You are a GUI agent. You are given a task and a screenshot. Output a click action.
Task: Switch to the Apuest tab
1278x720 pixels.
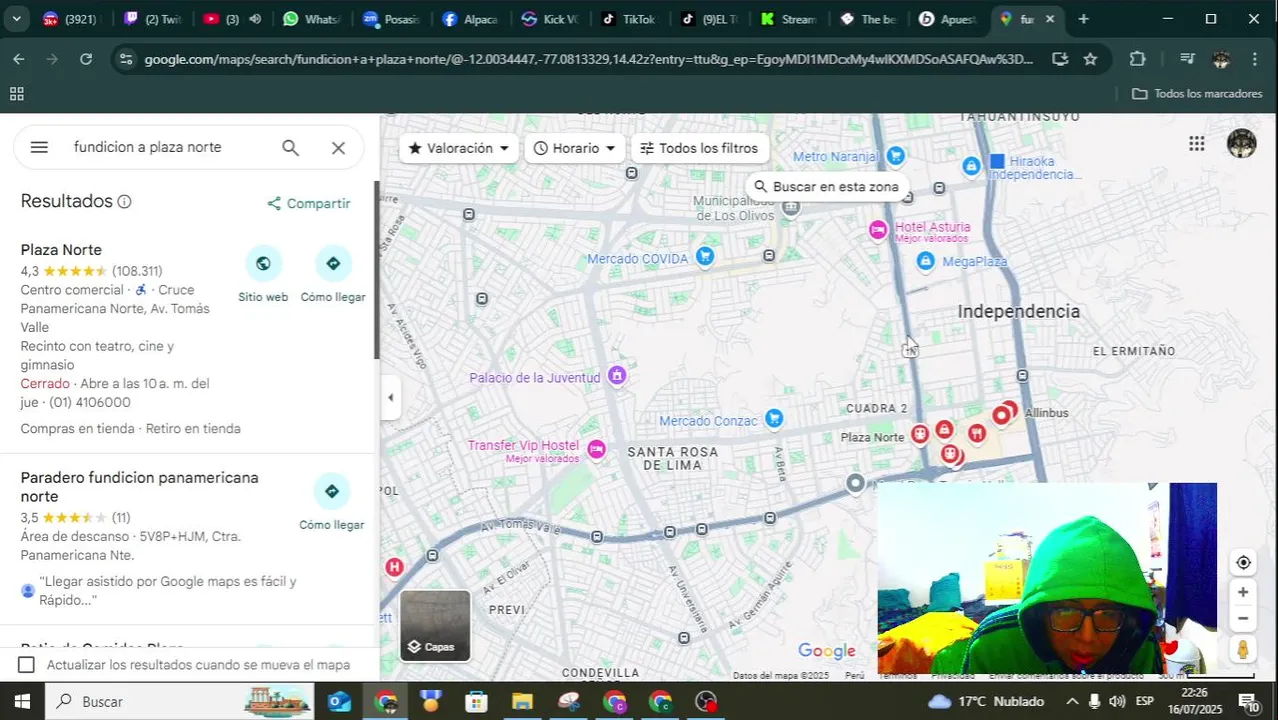[947, 19]
